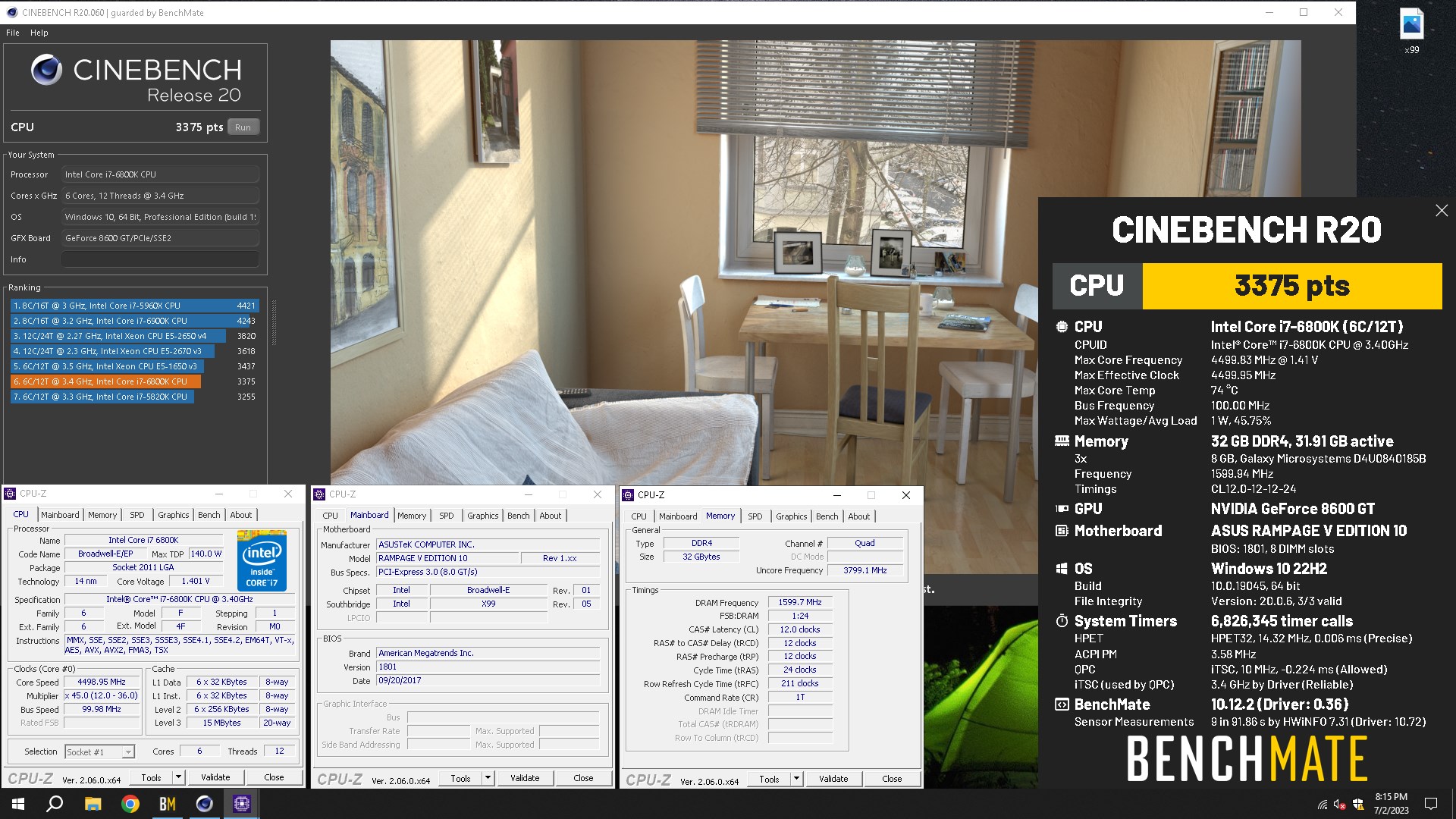This screenshot has width=1456, height=819.
Task: Click Close button in third CPU-Z window
Action: [x=892, y=779]
